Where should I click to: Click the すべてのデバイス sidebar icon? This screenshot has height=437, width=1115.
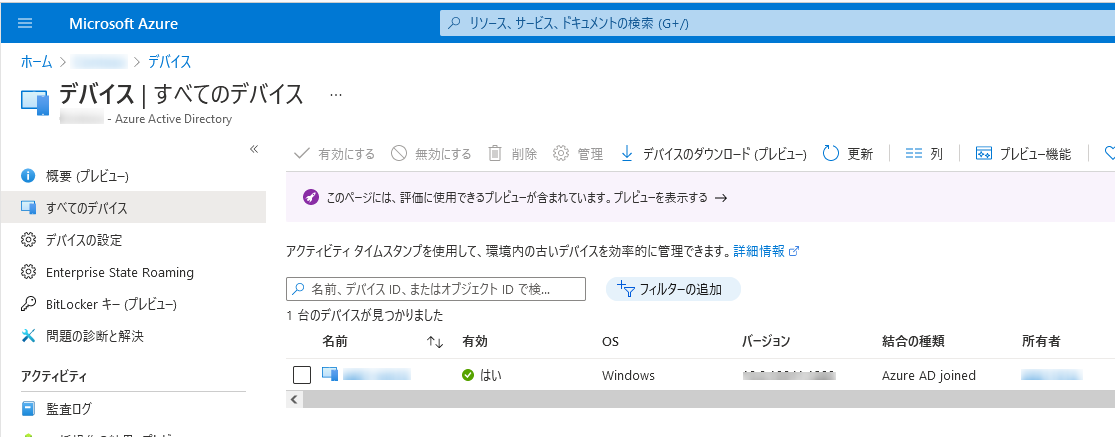[x=28, y=207]
